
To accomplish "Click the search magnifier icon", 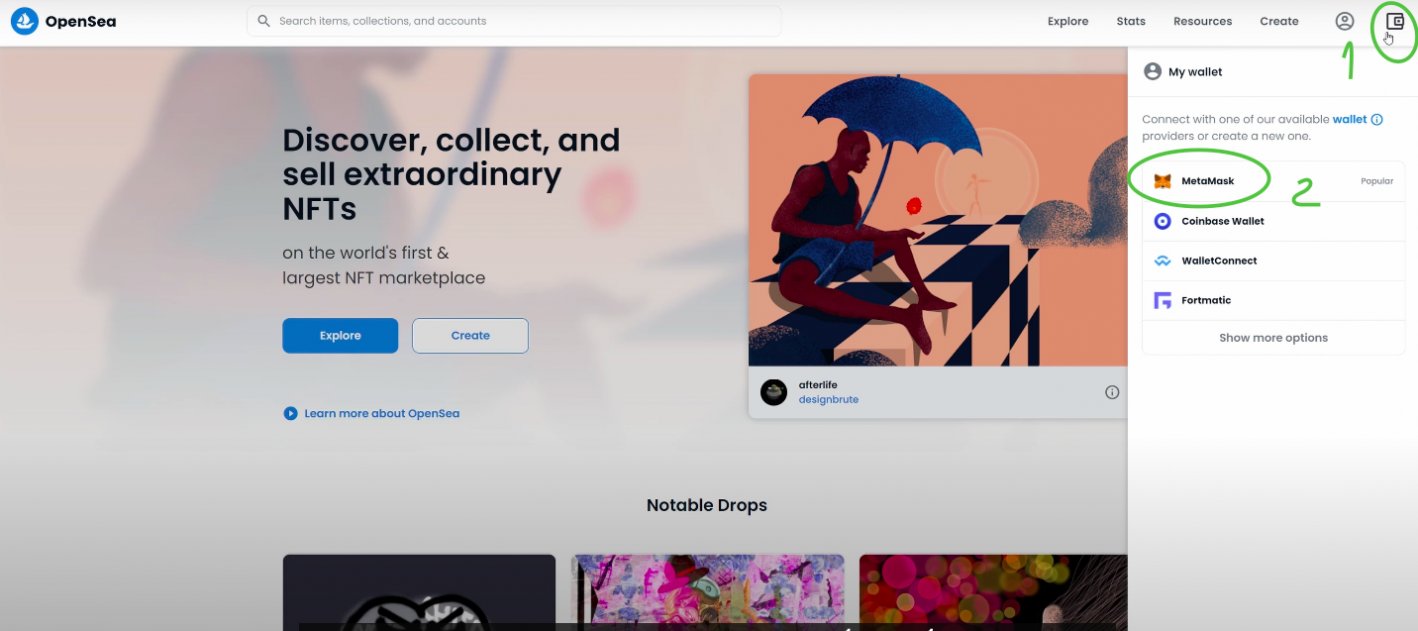I will point(264,21).
